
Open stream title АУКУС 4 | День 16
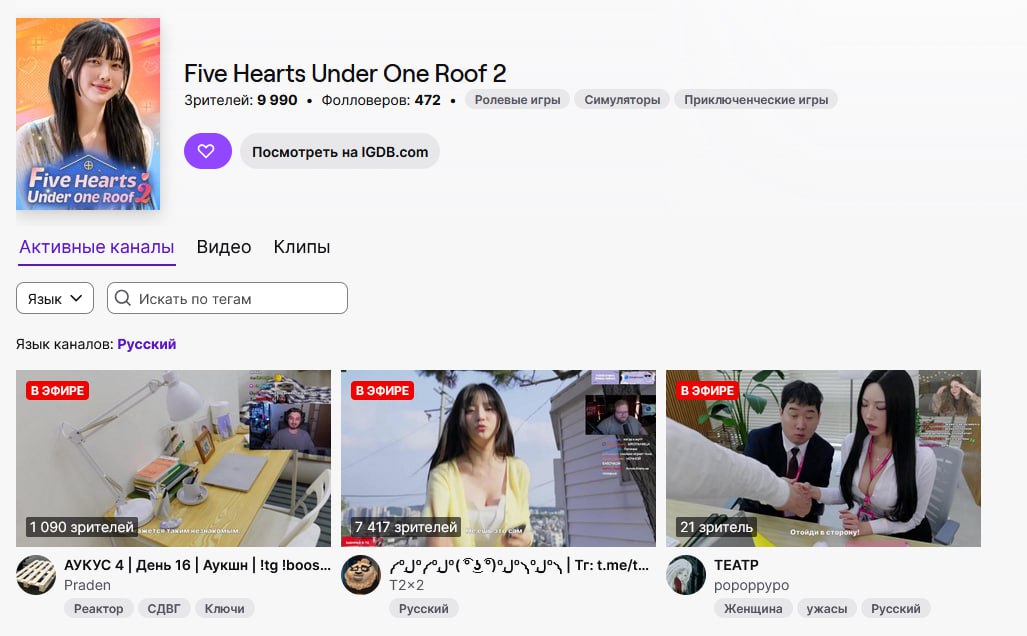point(197,565)
